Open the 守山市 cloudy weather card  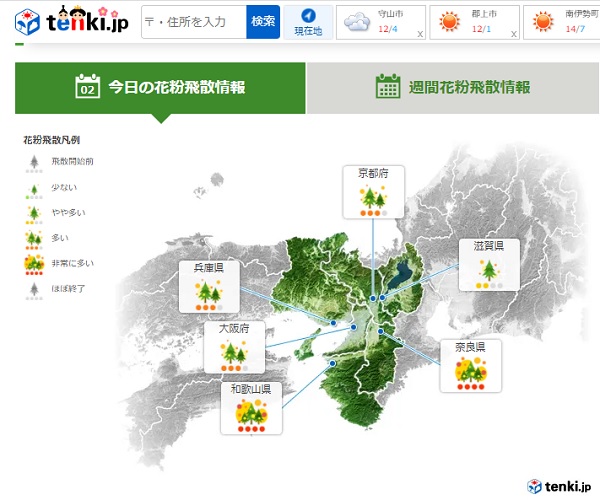pos(375,21)
